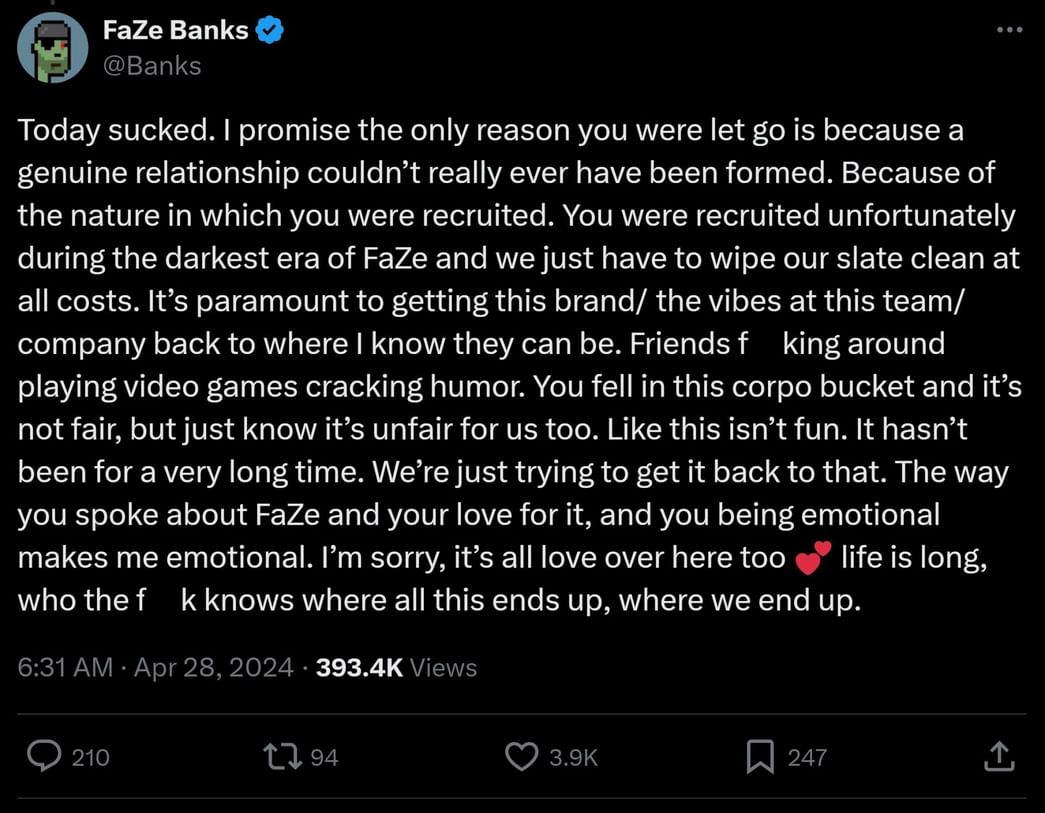View replies by clicking the 210 count
Viewport: 1045px width, 813px height.
[91, 757]
